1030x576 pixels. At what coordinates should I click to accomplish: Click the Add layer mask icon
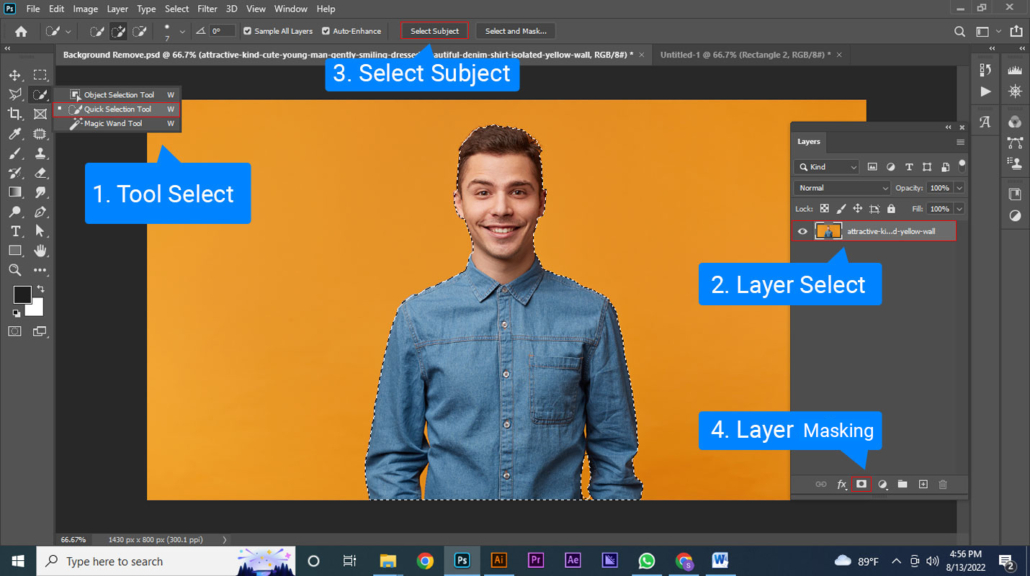(x=861, y=484)
